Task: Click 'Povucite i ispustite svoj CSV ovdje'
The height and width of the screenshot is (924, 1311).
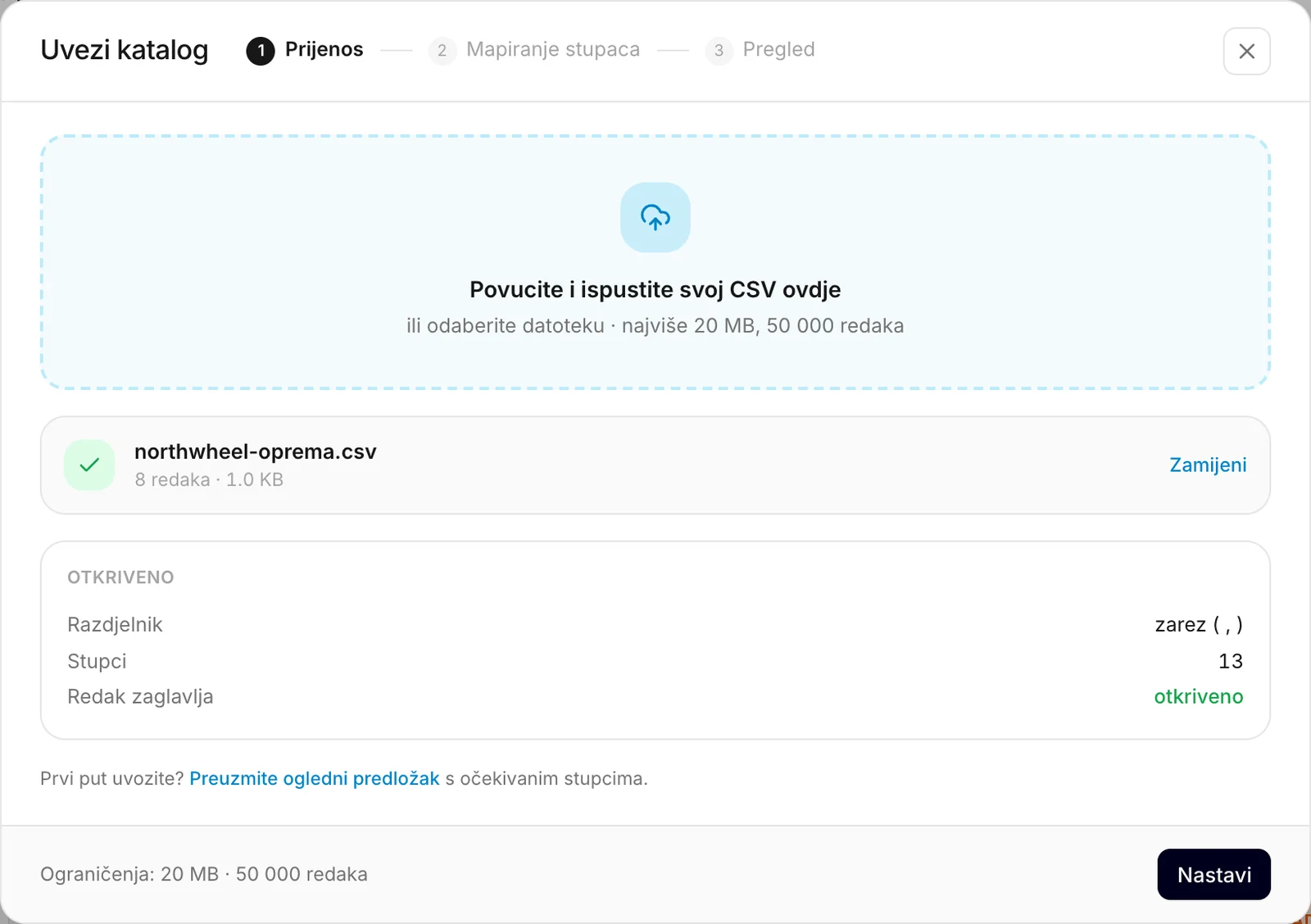Action: (x=655, y=289)
